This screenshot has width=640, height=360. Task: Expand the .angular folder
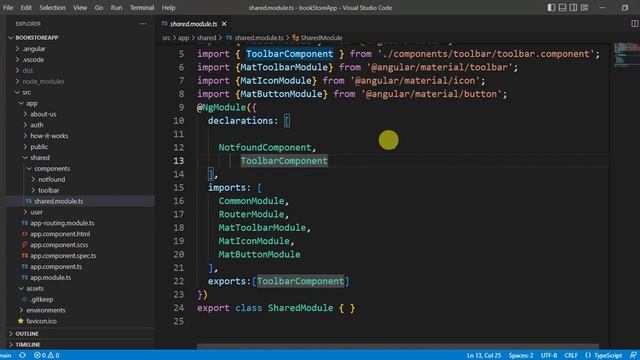click(x=34, y=49)
